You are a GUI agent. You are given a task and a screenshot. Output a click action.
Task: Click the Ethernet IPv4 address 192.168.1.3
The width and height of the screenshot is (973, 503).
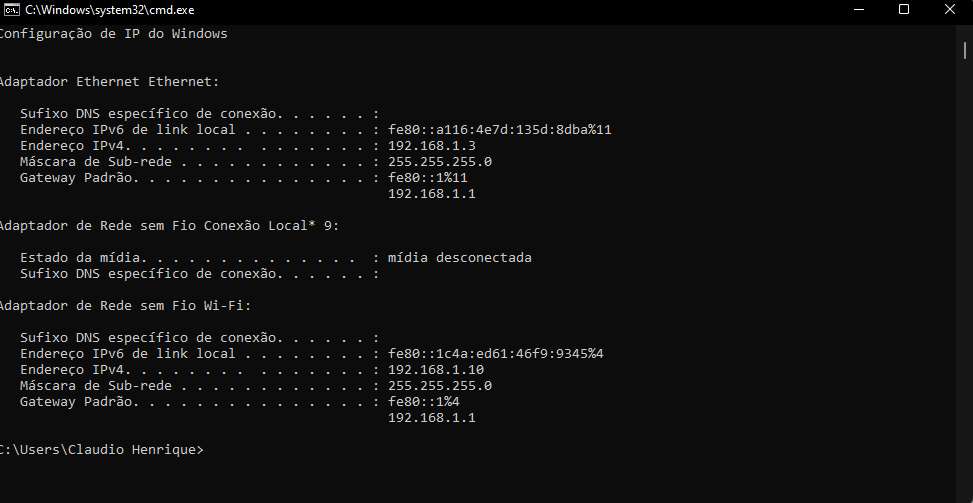pos(432,146)
